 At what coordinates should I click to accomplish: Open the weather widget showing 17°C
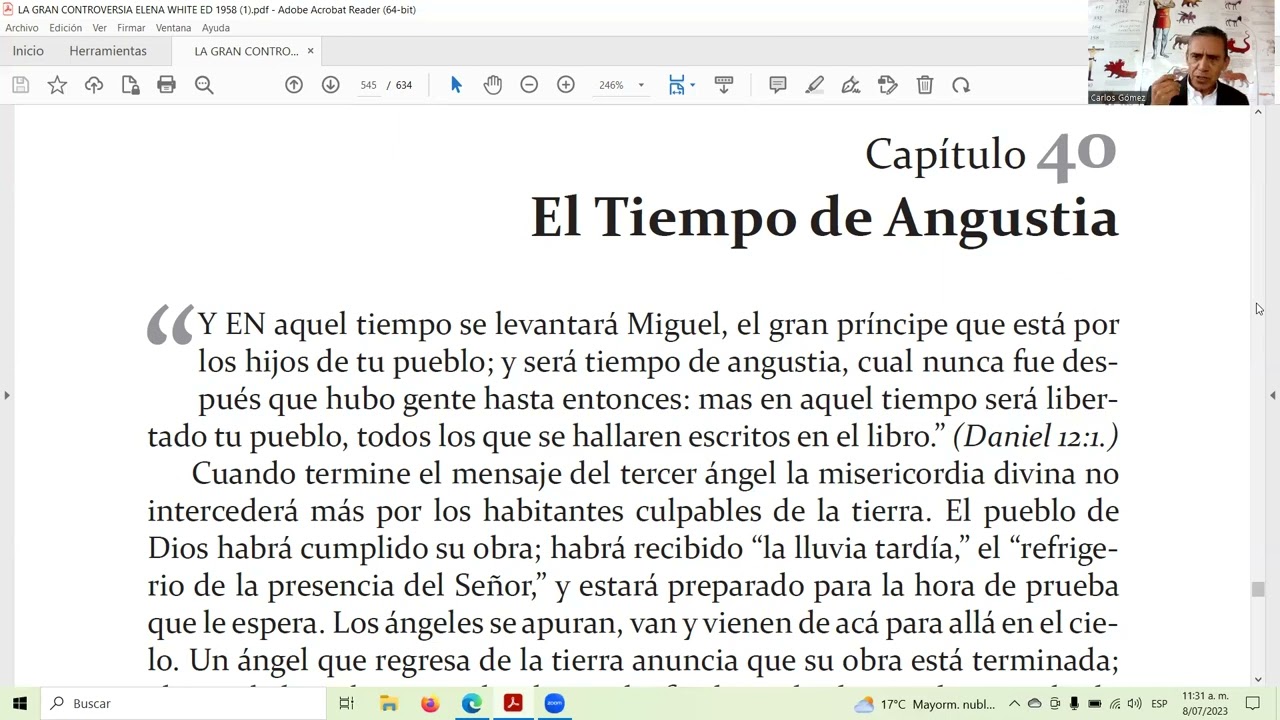click(924, 704)
